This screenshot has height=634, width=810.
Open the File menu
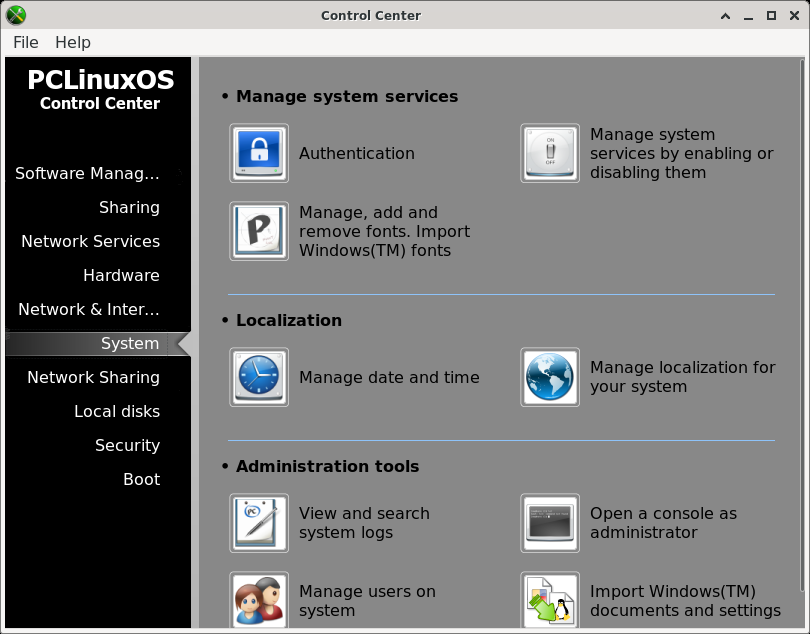pyautogui.click(x=26, y=42)
